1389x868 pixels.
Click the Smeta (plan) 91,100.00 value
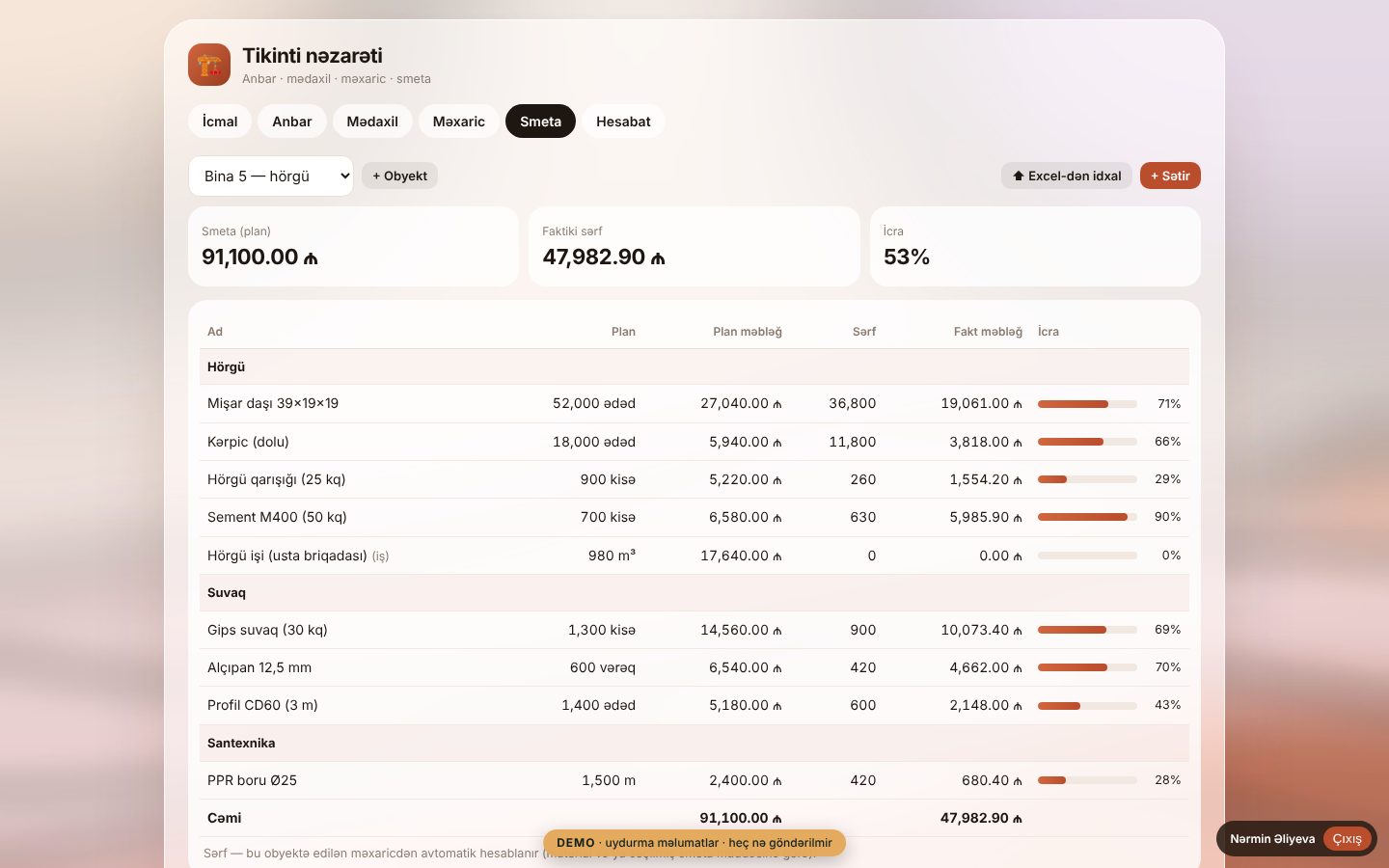coord(259,258)
